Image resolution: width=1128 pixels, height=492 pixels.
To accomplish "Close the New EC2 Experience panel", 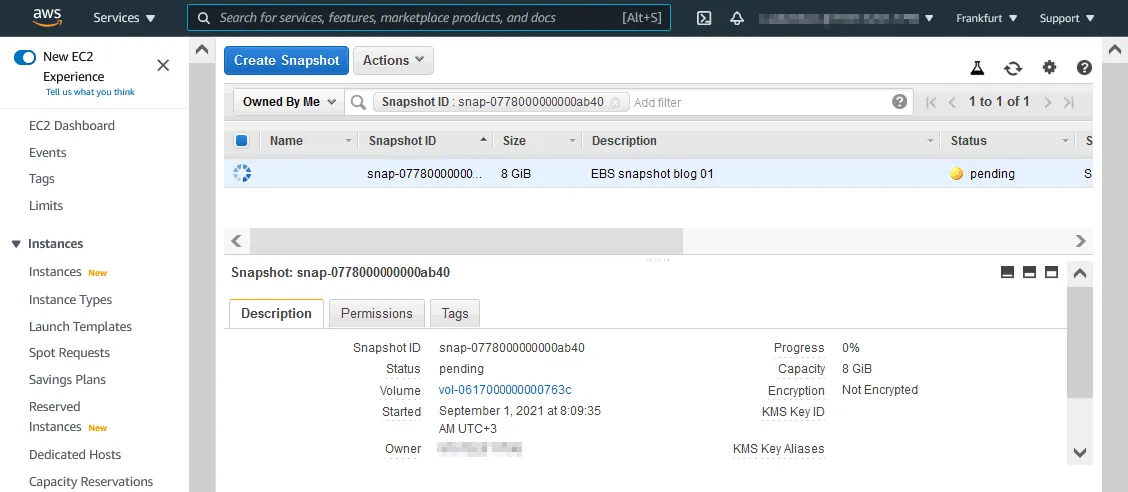I will [163, 65].
